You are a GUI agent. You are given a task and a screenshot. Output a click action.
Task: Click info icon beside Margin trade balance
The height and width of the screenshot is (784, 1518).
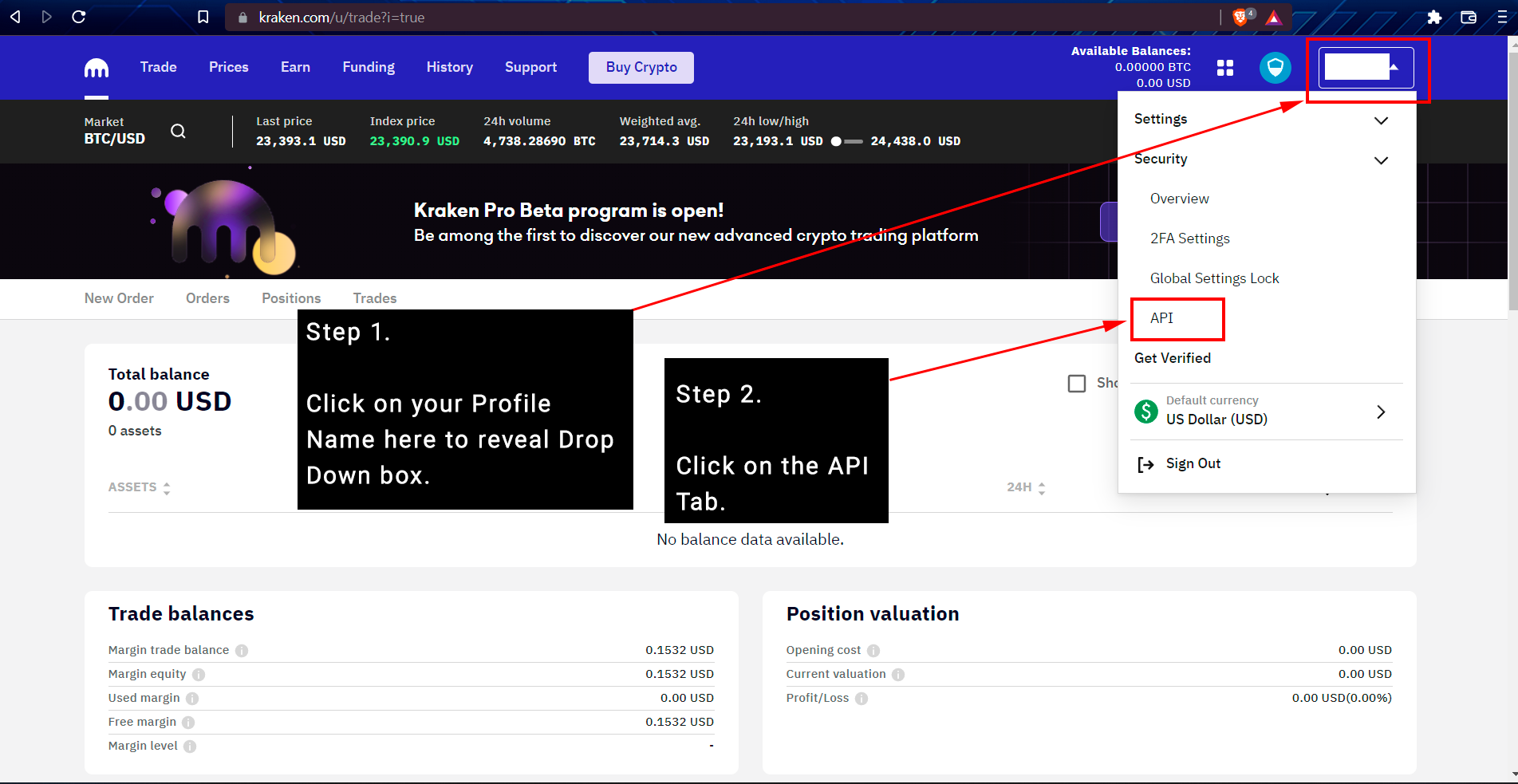pyautogui.click(x=242, y=651)
